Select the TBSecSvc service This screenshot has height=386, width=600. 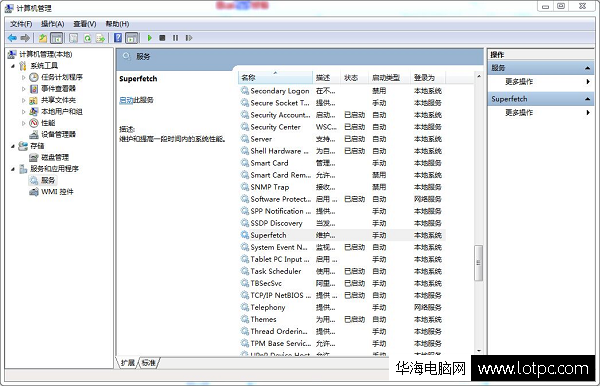coord(342,283)
